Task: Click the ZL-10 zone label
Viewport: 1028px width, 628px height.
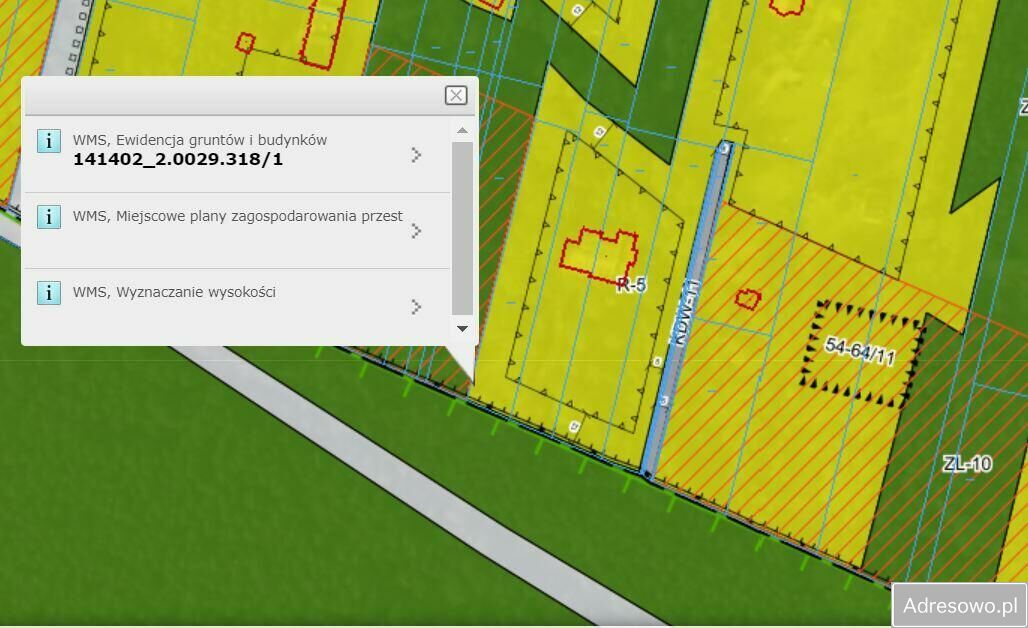Action: coord(967,464)
